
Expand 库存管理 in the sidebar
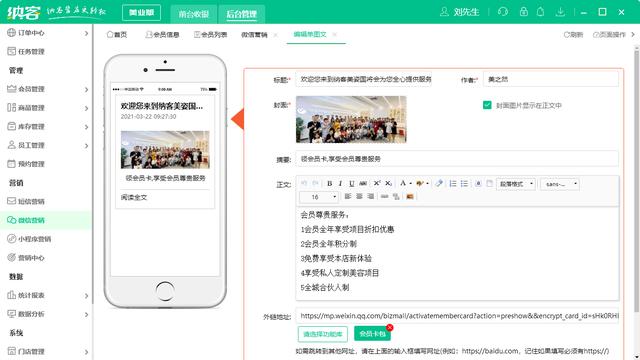[86, 127]
